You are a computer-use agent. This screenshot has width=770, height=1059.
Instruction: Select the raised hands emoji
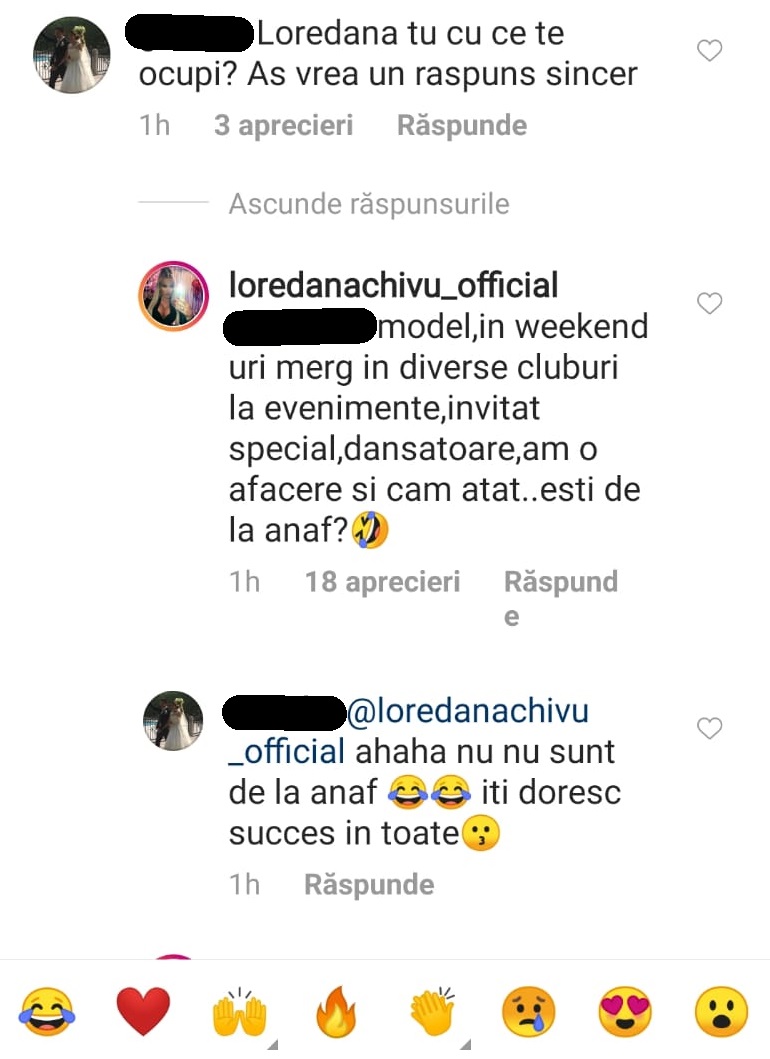(239, 1014)
